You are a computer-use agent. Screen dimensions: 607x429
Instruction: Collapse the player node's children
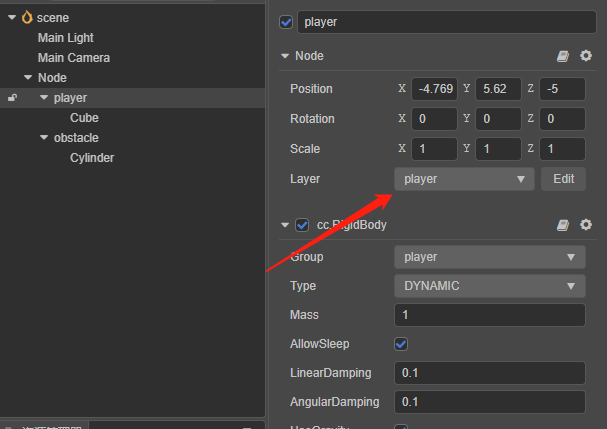[x=44, y=98]
